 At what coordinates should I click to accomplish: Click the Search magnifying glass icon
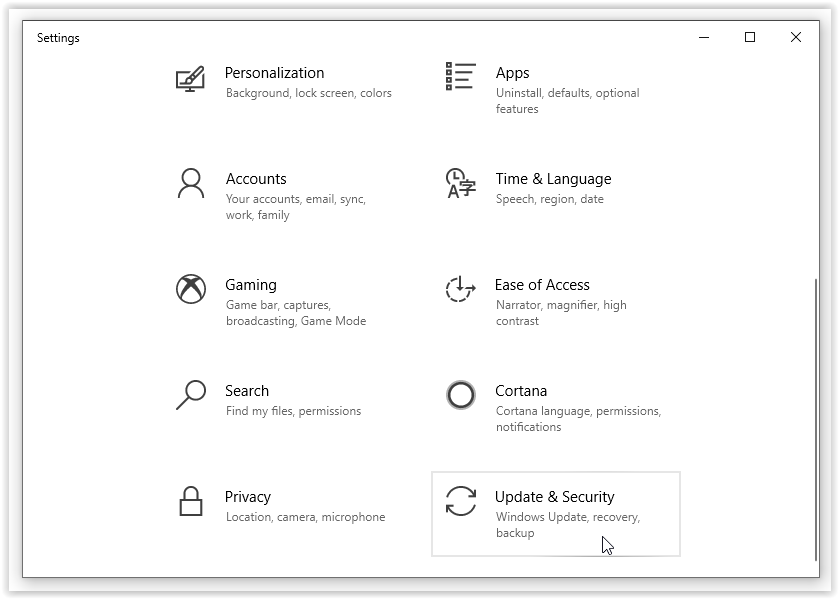tap(191, 395)
